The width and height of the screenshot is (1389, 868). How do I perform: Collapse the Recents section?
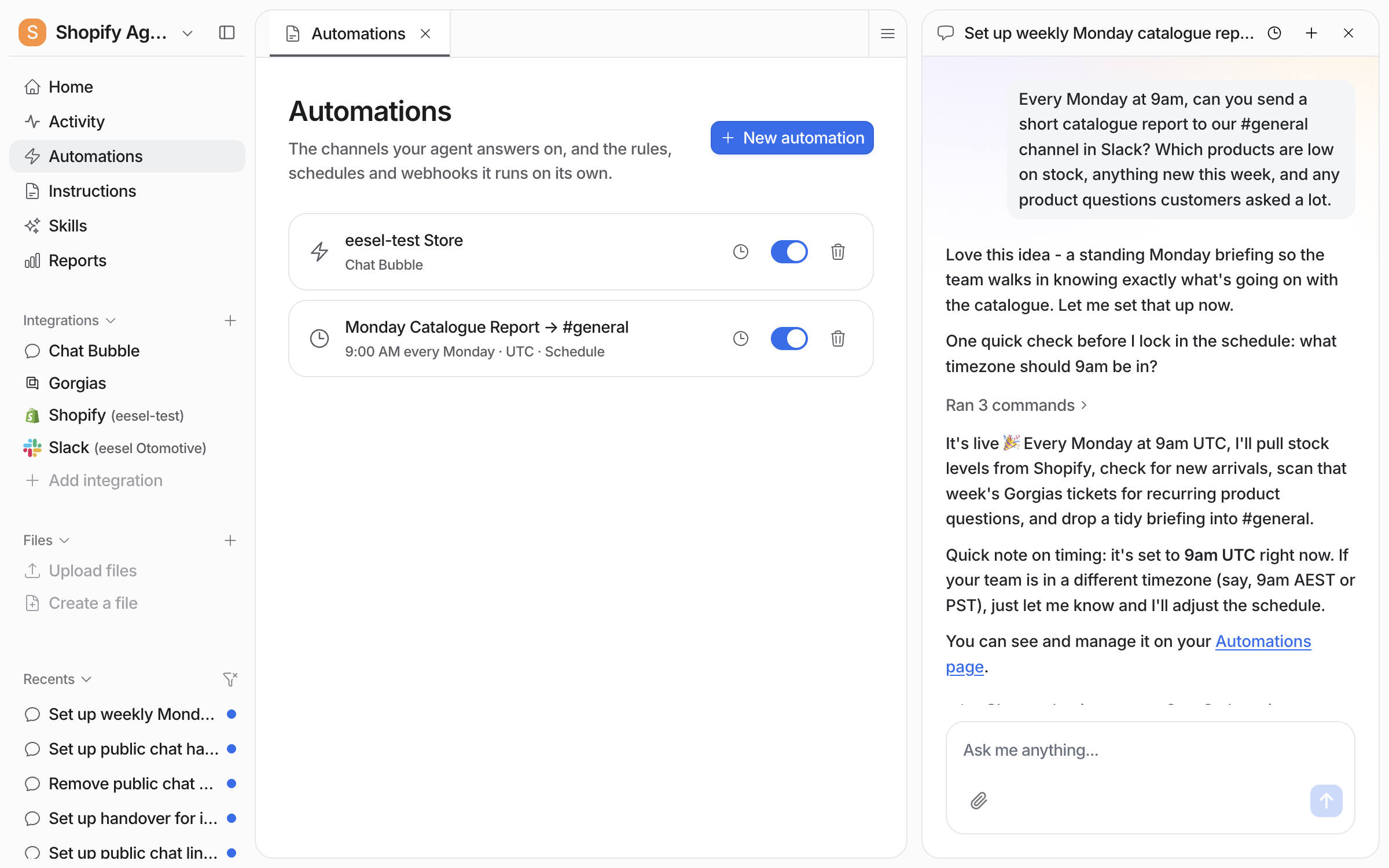57,679
